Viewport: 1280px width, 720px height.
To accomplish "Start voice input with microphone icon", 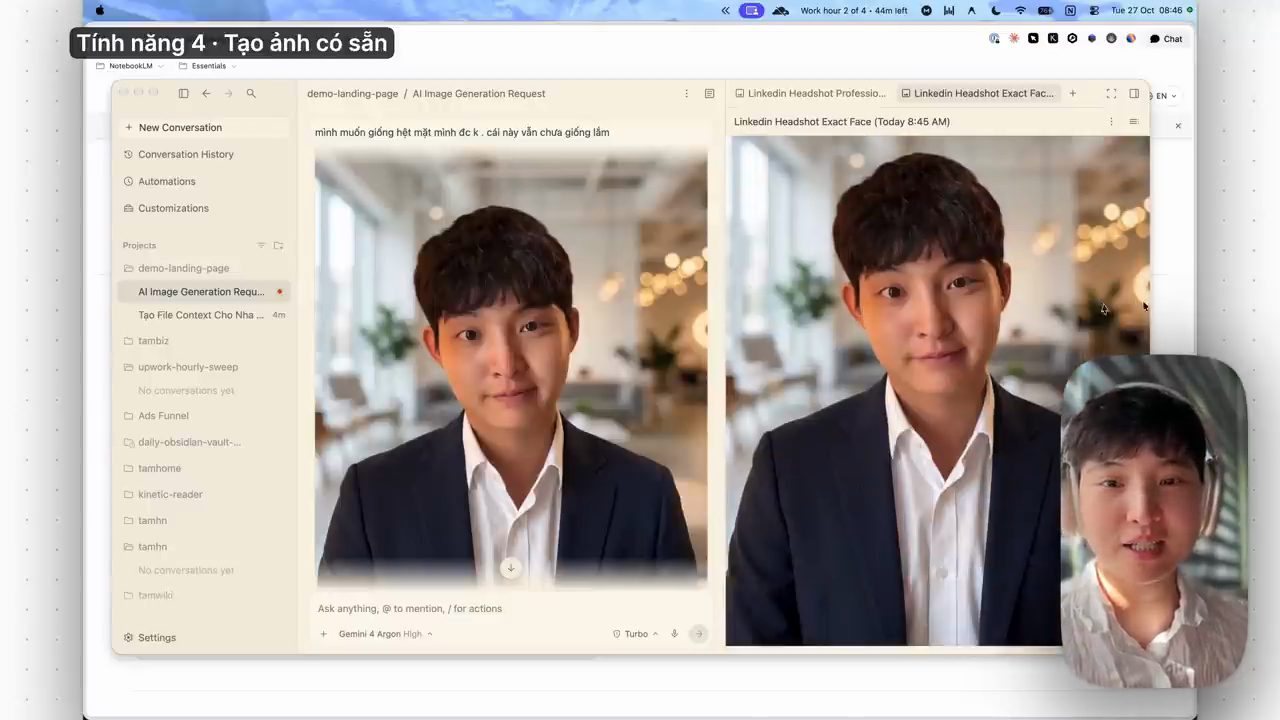I will (x=674, y=634).
